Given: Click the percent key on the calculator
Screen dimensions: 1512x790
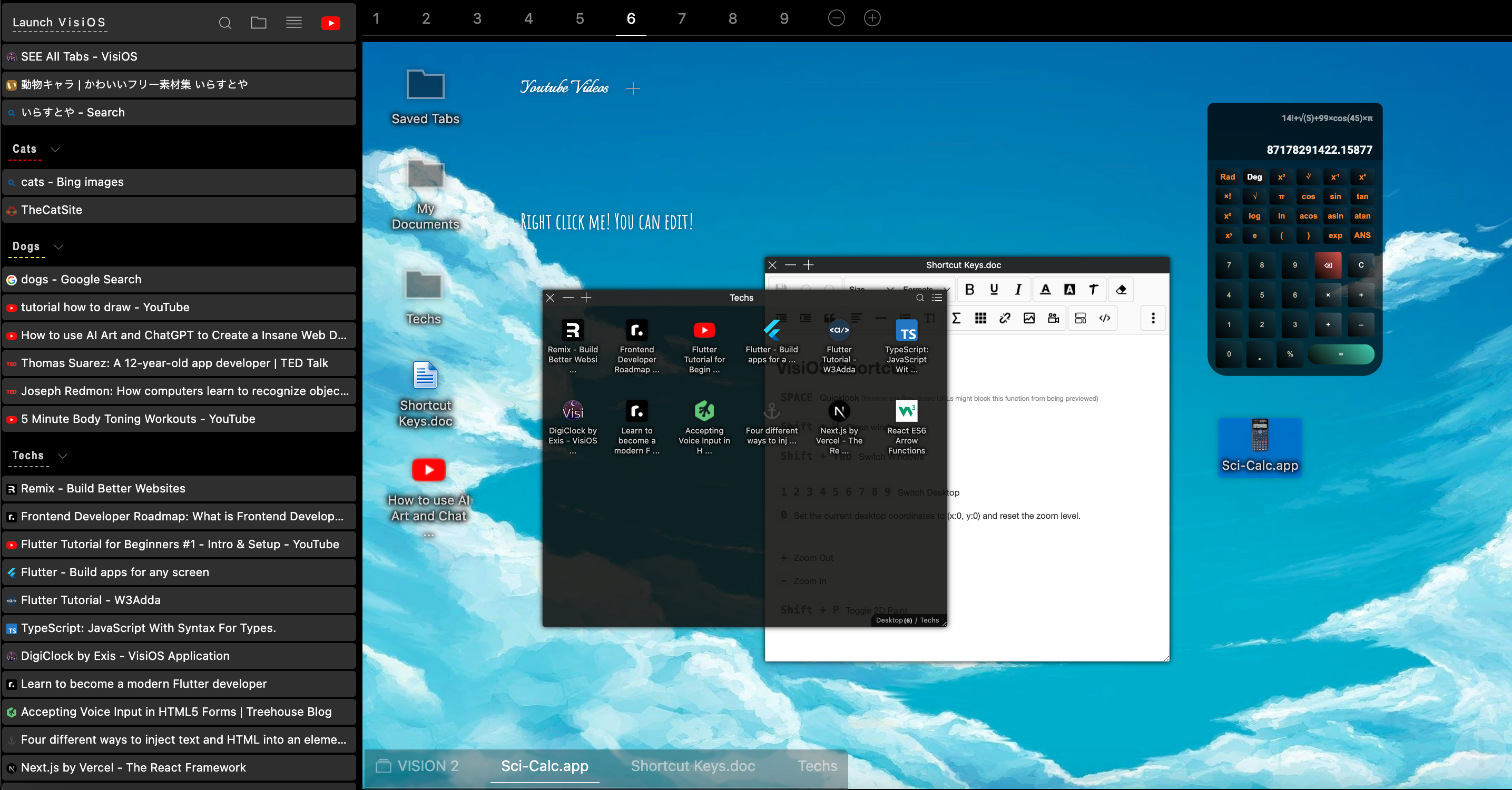Looking at the screenshot, I should (1290, 354).
